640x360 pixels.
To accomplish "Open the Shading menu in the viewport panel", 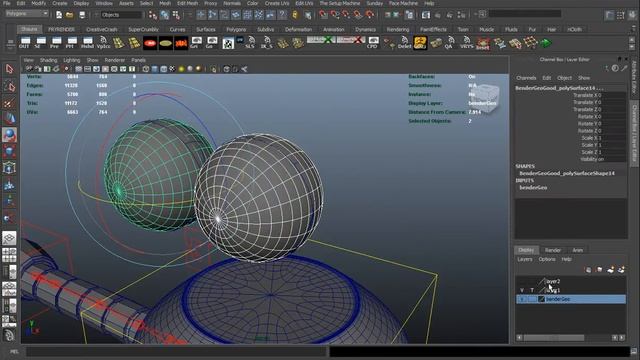I will click(x=48, y=60).
